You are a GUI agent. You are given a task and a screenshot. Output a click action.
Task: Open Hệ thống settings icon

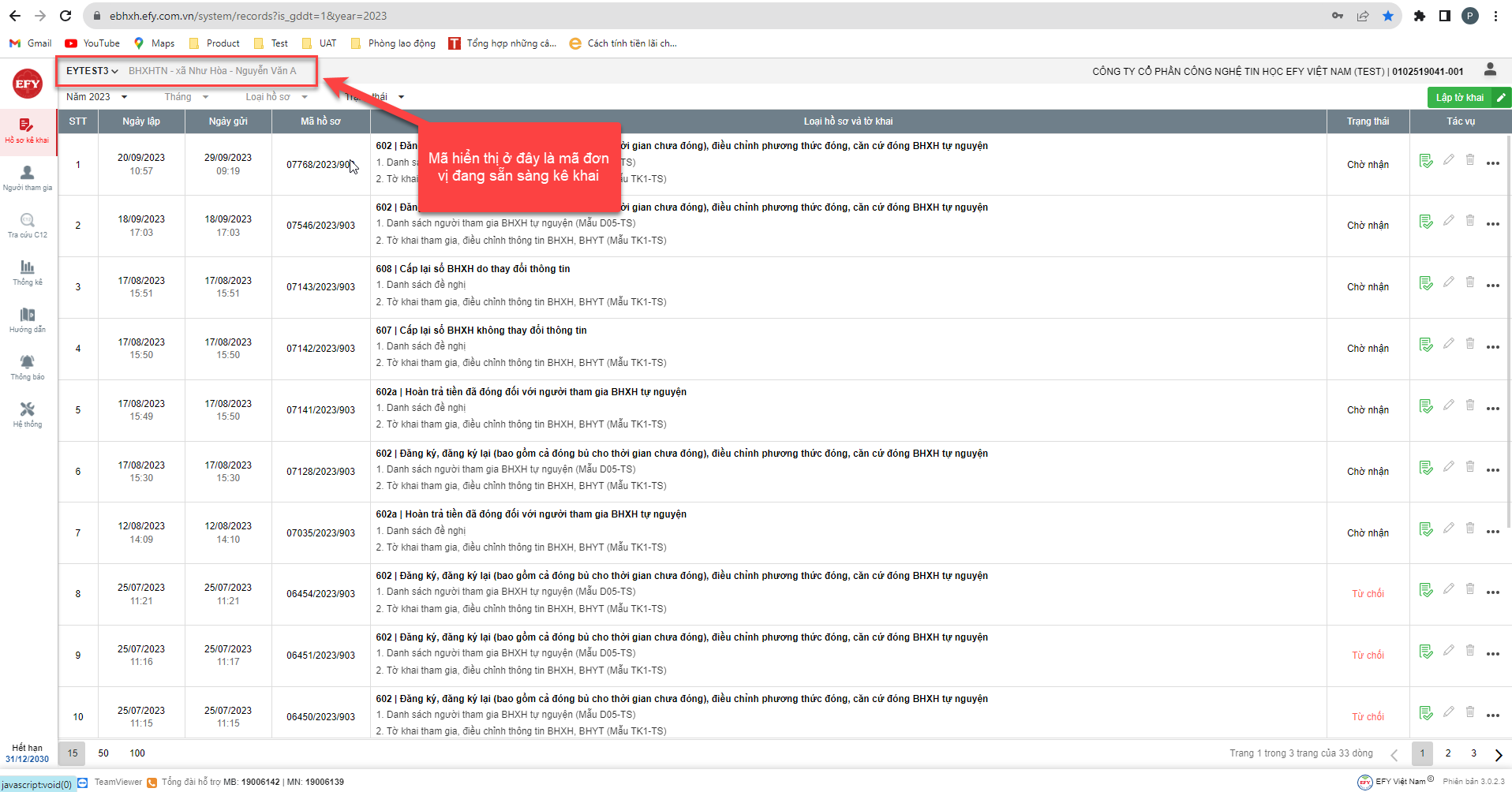coord(28,414)
